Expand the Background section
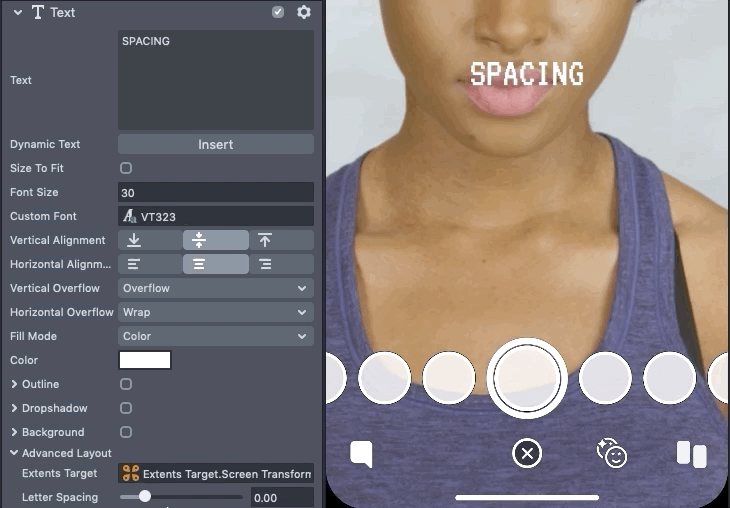The height and width of the screenshot is (508, 730). 14,432
